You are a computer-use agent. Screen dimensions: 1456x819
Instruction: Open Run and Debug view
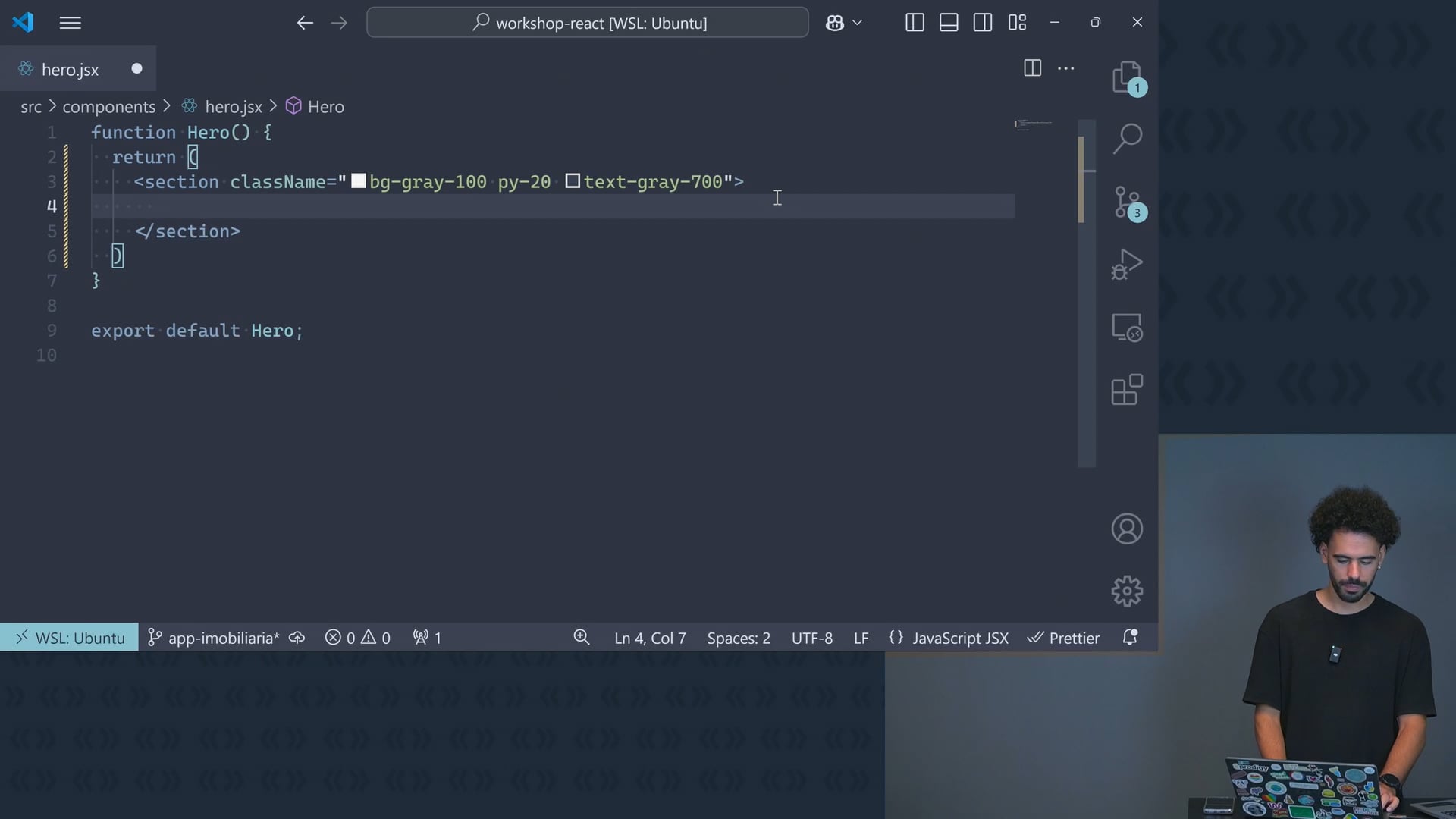tap(1127, 265)
